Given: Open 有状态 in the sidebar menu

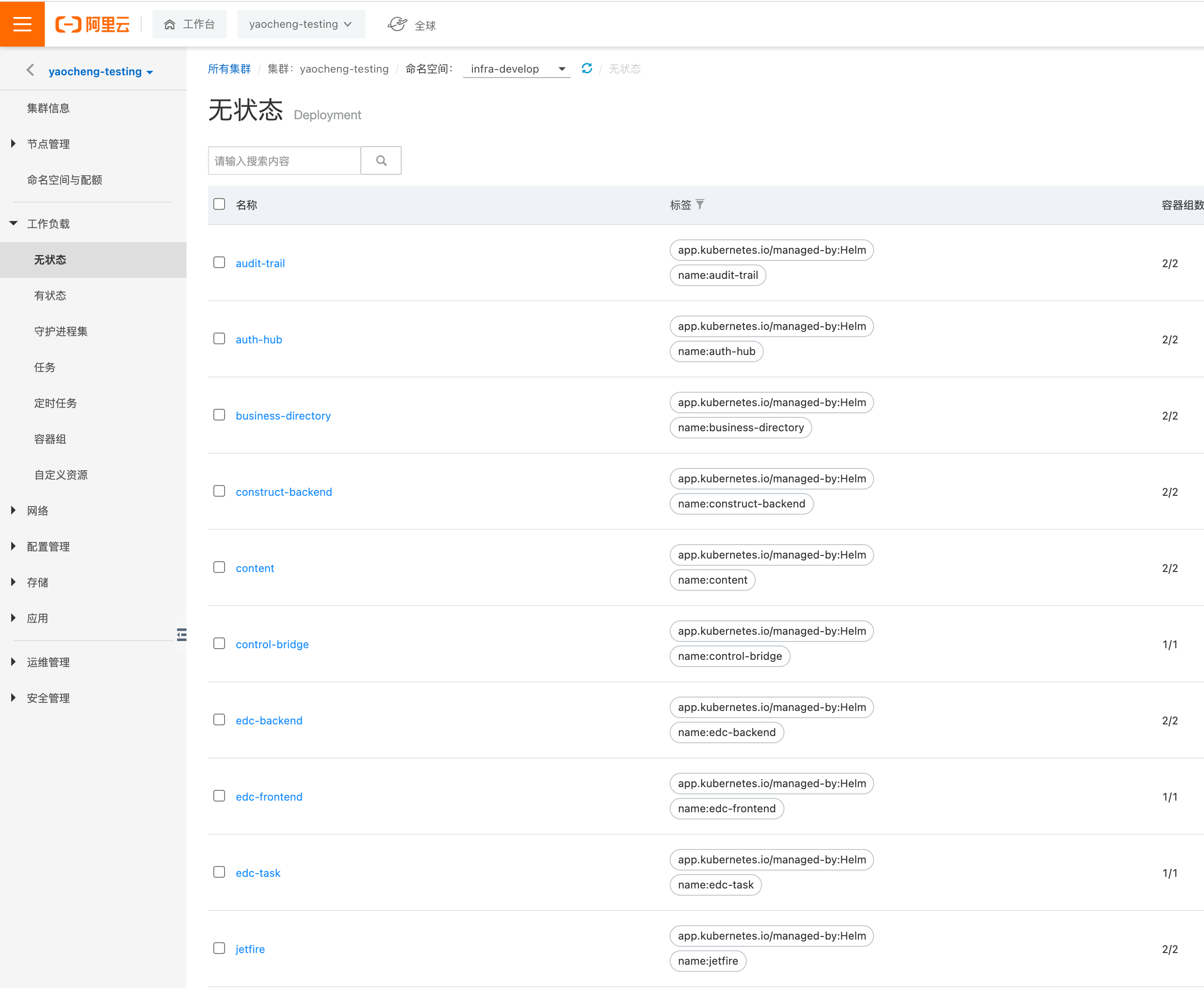Looking at the screenshot, I should 50,295.
